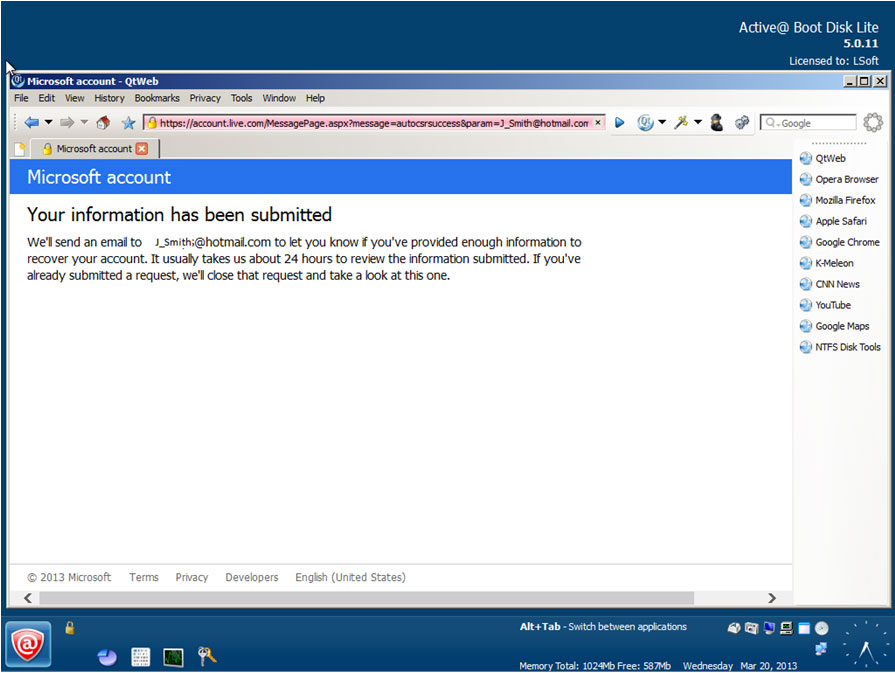
Task: Close the Microsoft account tab
Action: [x=142, y=148]
